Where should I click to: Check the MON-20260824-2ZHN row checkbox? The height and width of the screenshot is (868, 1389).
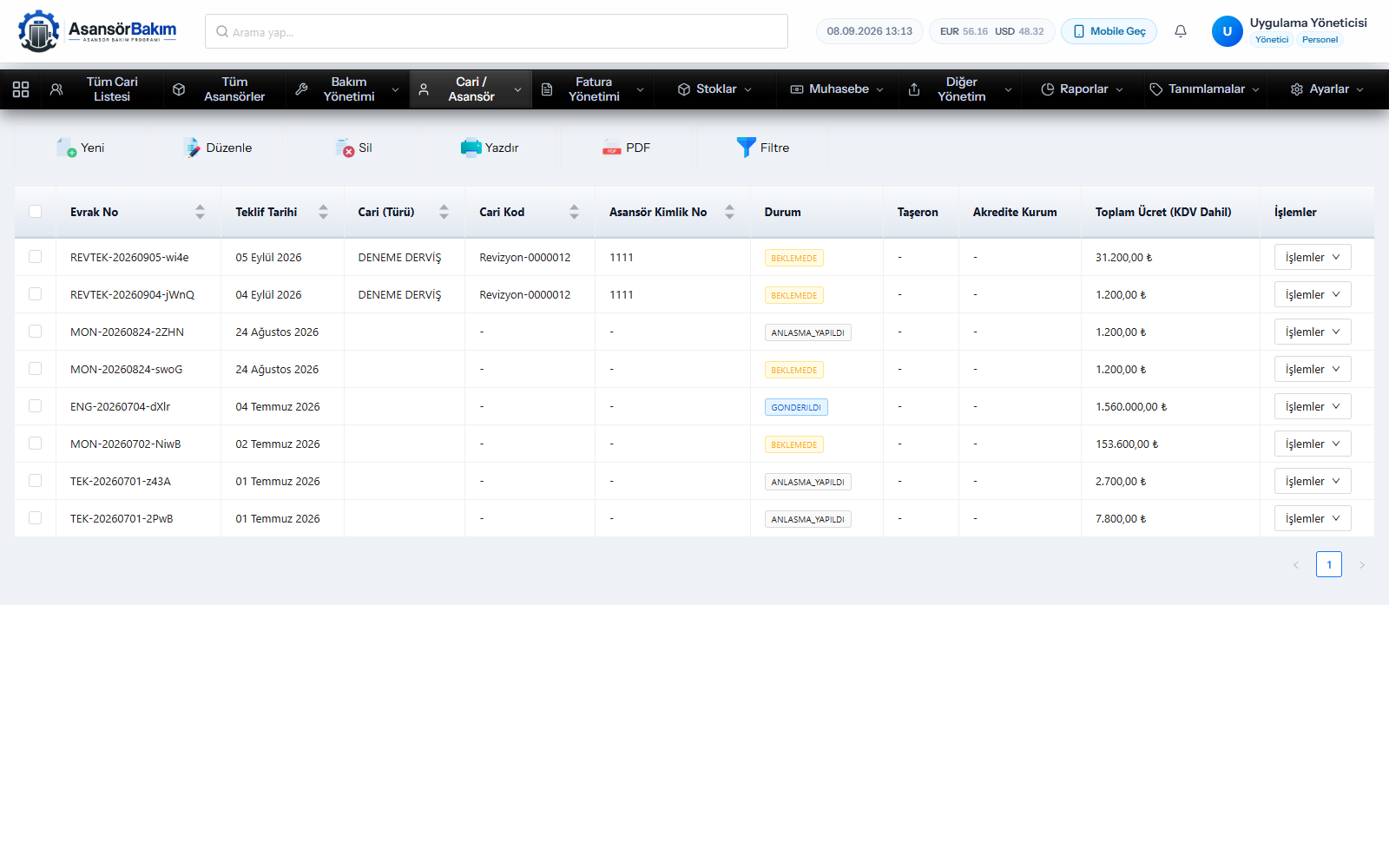[35, 332]
